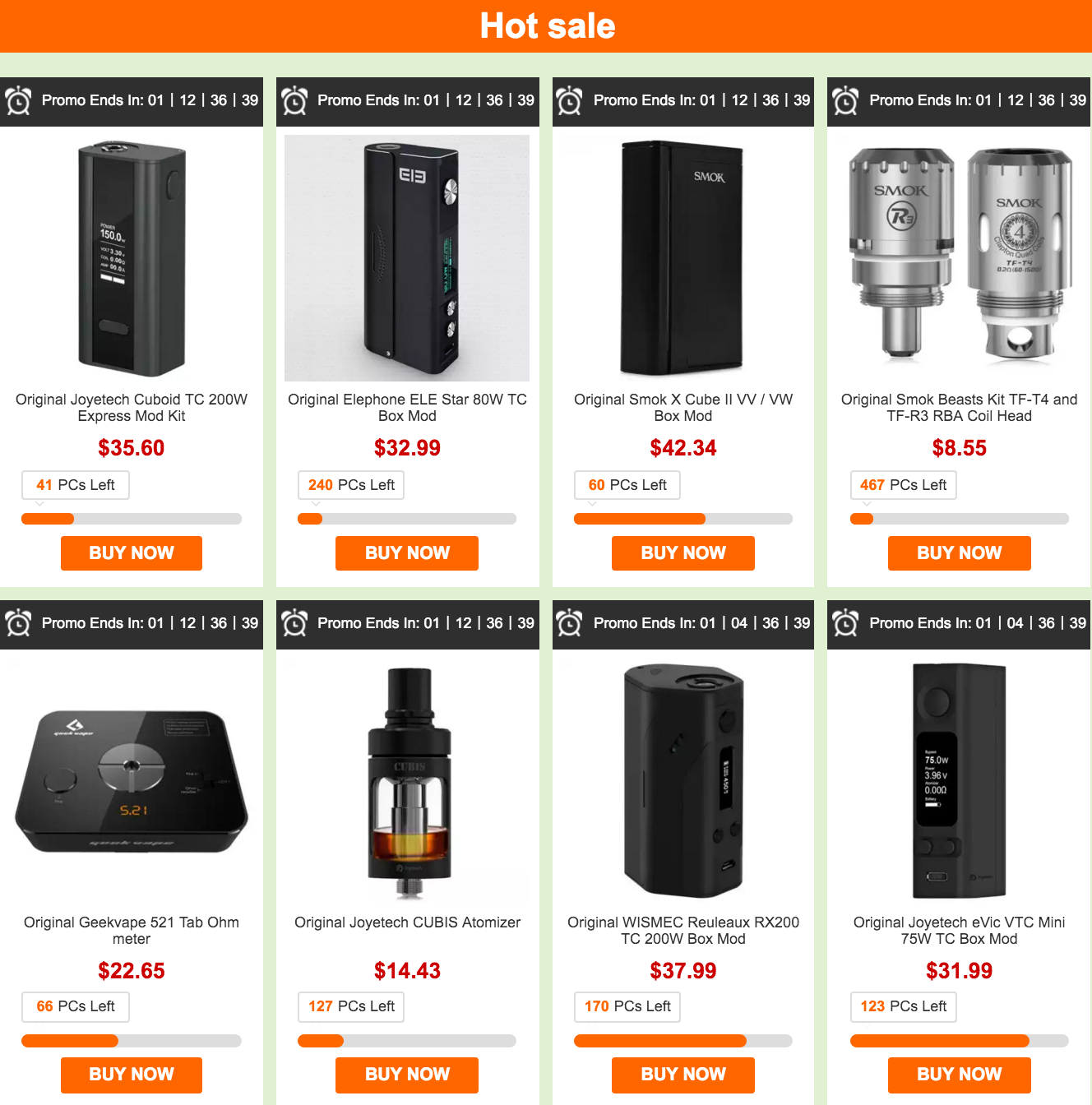Click alarm clock icon above Elephone ELE Star
Viewport: 1092px width, 1105px height.
pos(294,100)
